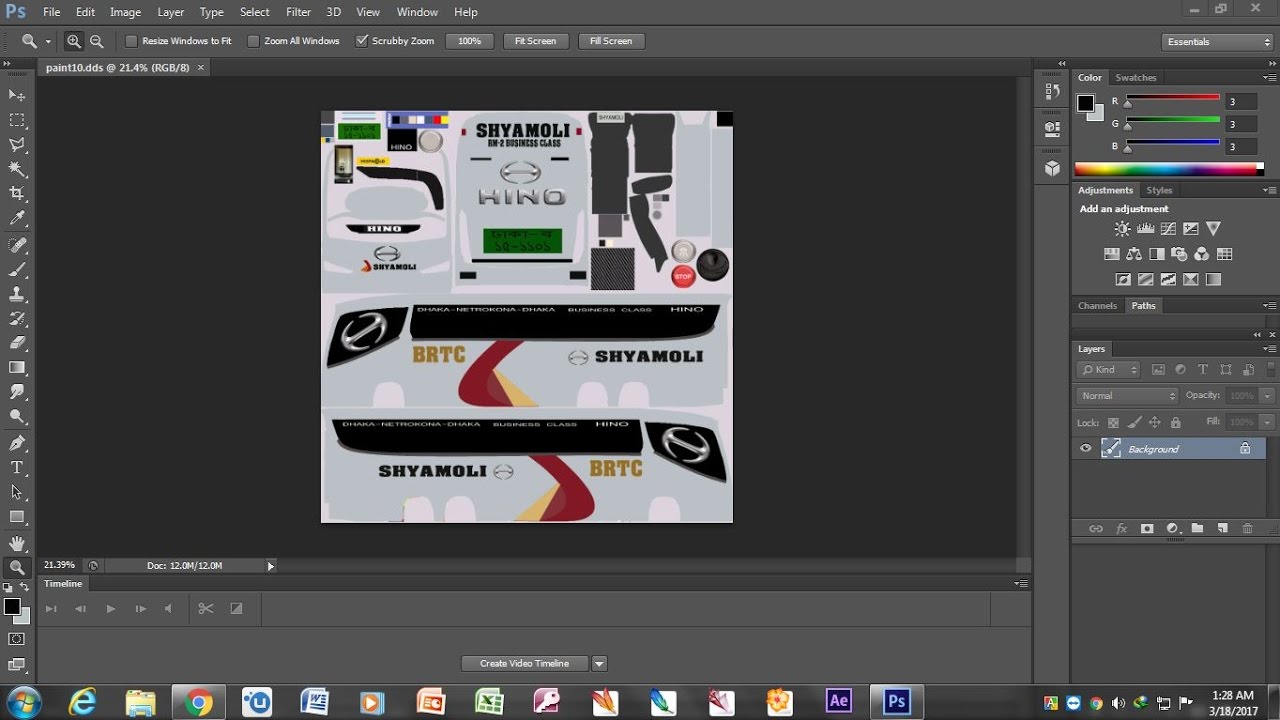Select the Rectangle shape tool
Image resolution: width=1280 pixels, height=720 pixels.
tap(17, 517)
